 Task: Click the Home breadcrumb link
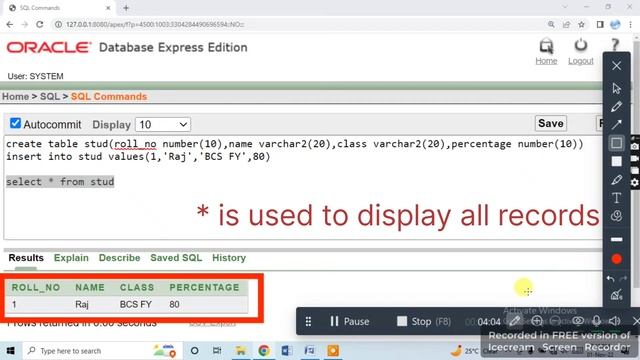pyautogui.click(x=16, y=97)
